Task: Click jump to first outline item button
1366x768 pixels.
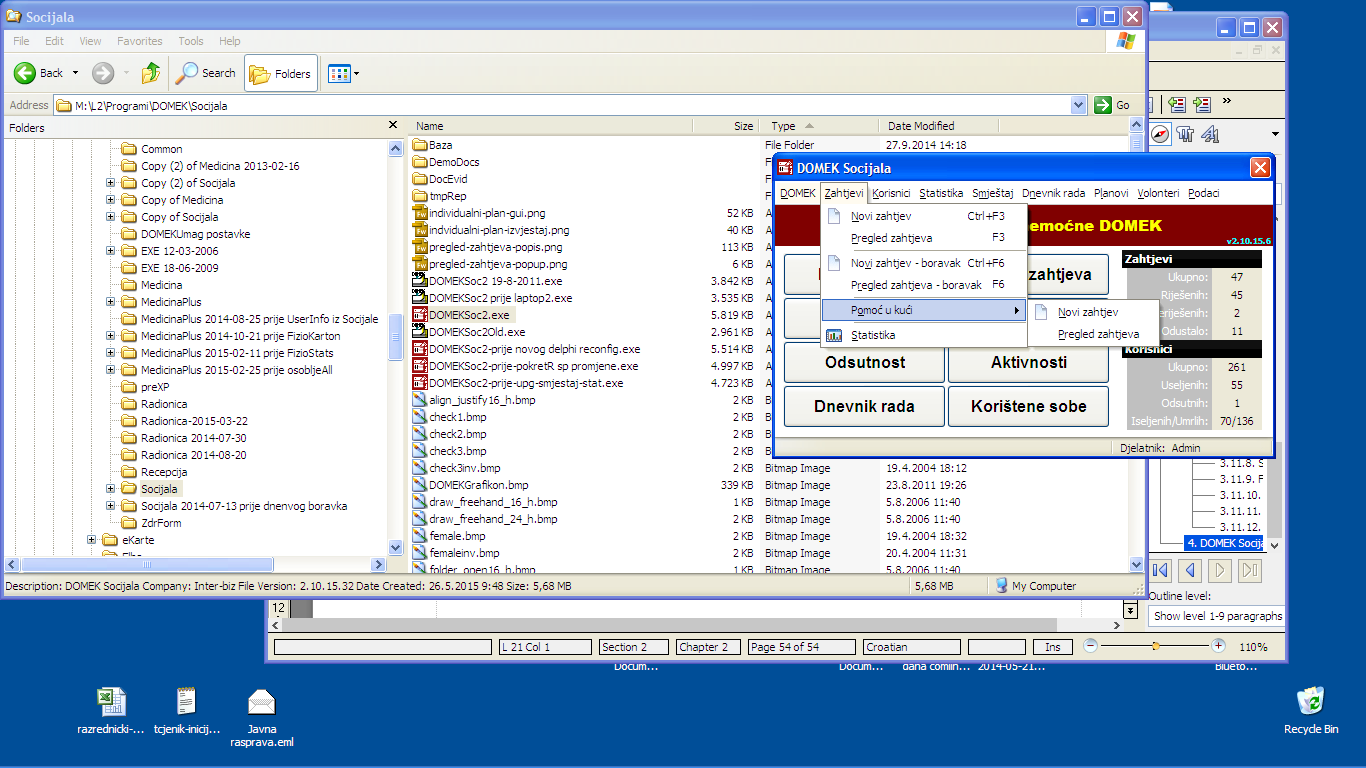Action: point(1161,570)
